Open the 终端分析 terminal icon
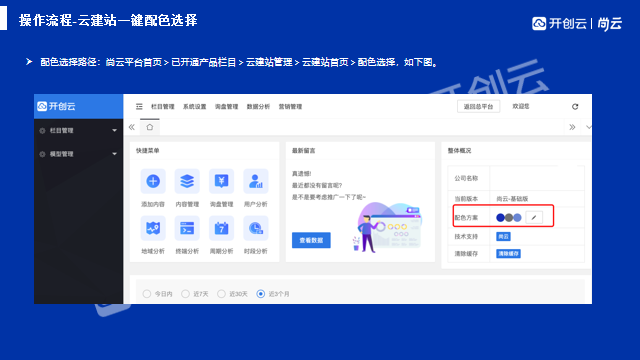640x360 pixels. pos(187,228)
